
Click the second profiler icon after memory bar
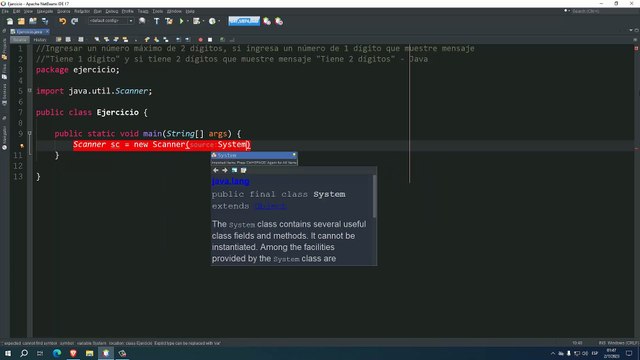[279, 21]
